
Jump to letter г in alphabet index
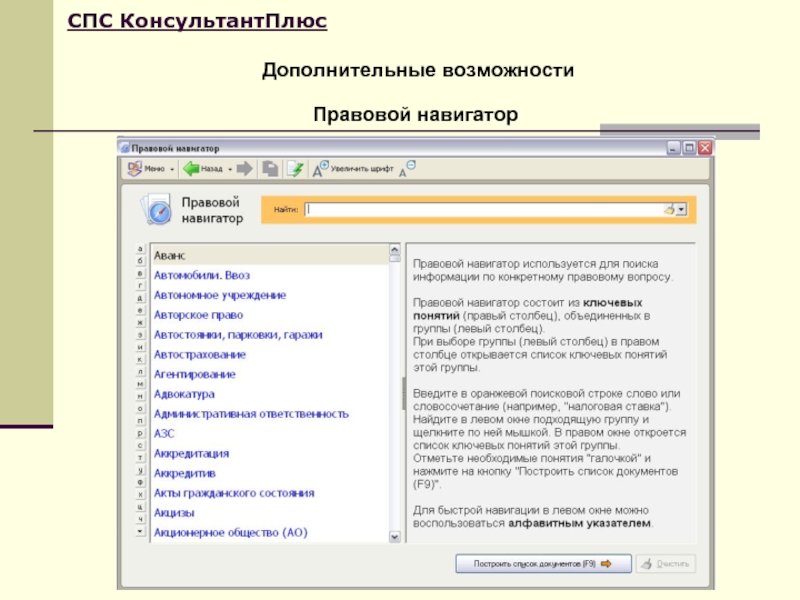pos(140,286)
